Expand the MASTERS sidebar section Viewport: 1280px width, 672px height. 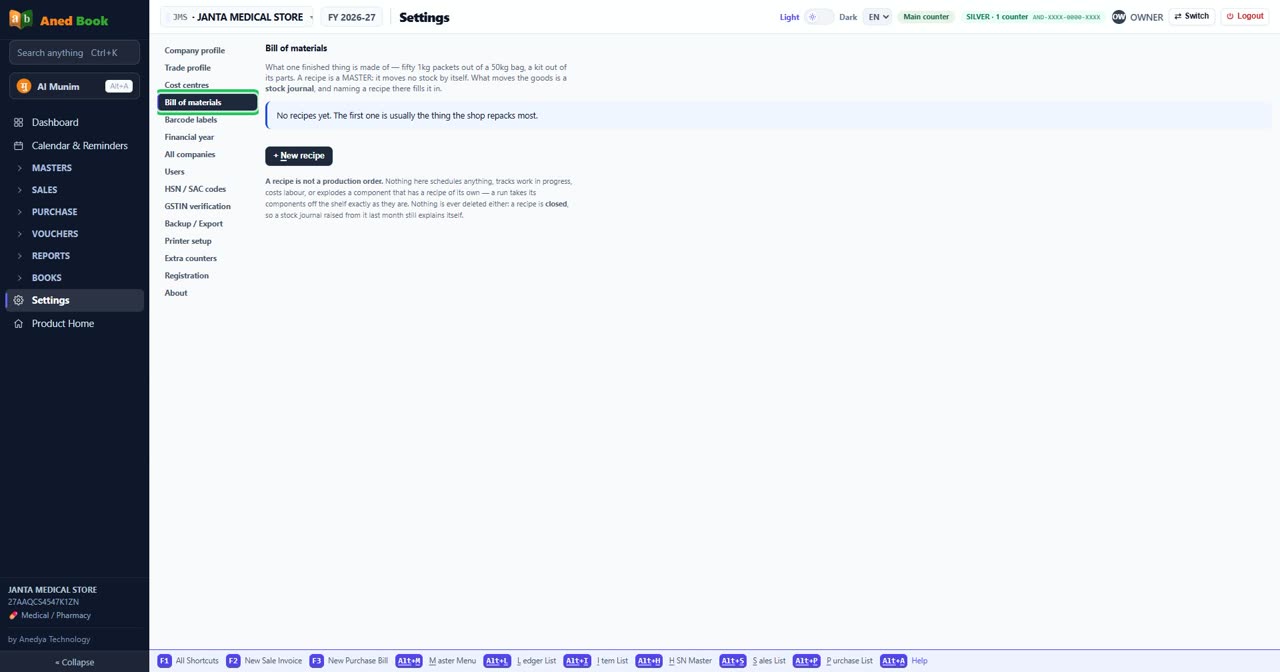click(75, 168)
